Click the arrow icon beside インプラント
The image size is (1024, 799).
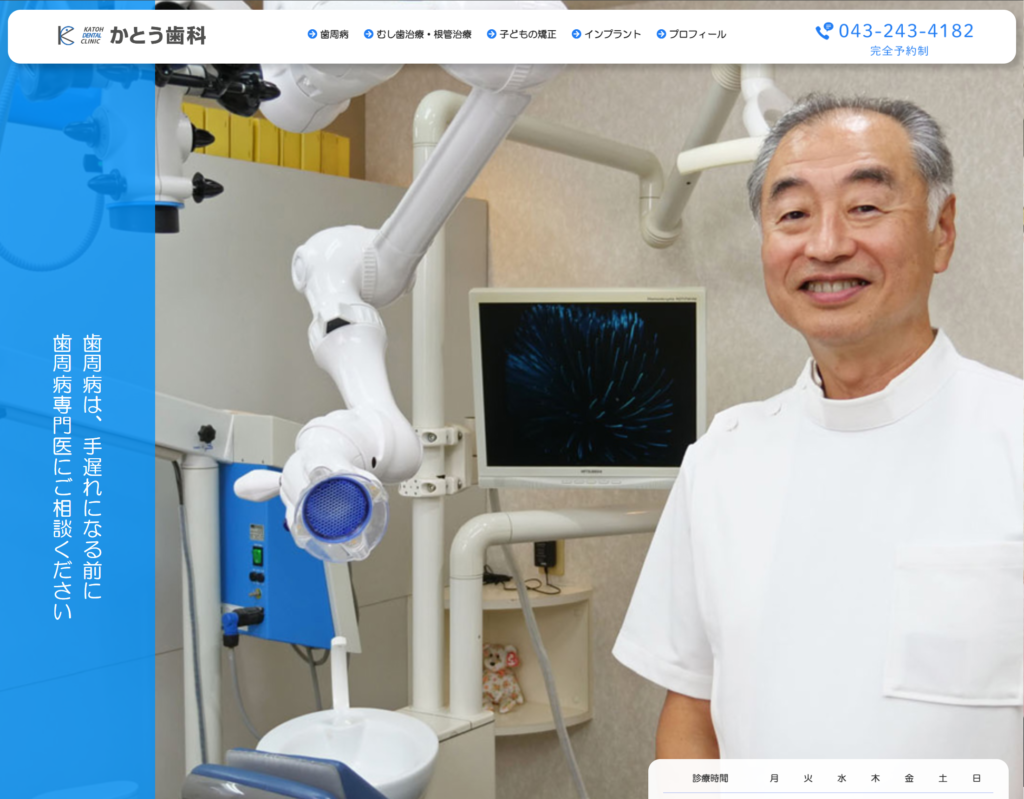(576, 34)
